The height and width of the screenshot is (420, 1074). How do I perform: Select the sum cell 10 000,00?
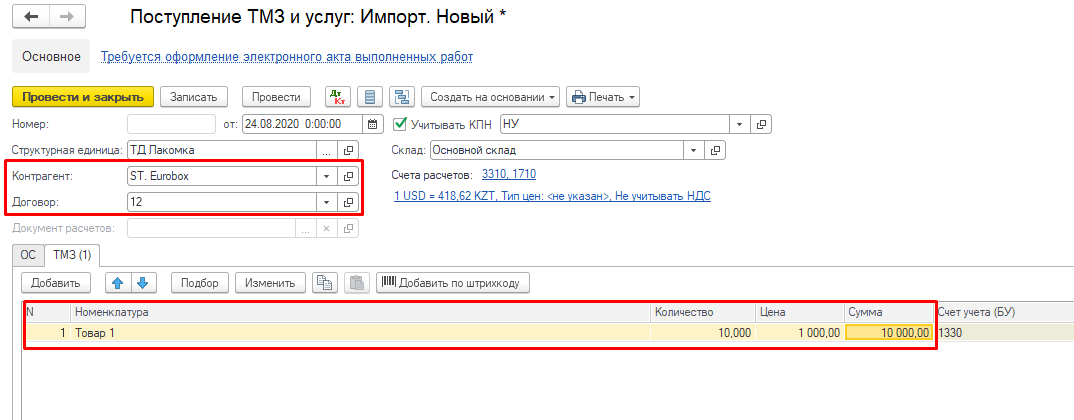coord(890,332)
